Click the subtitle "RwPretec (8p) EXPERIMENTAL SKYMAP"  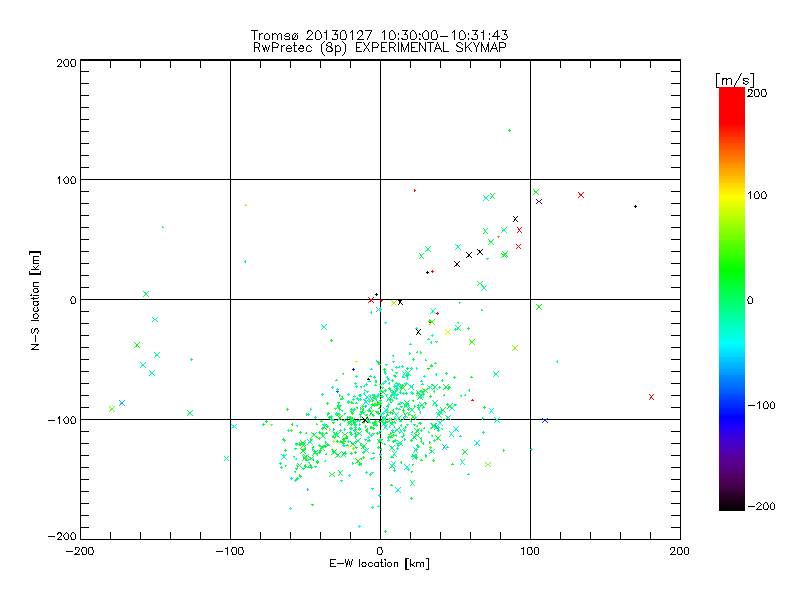pyautogui.click(x=380, y=48)
